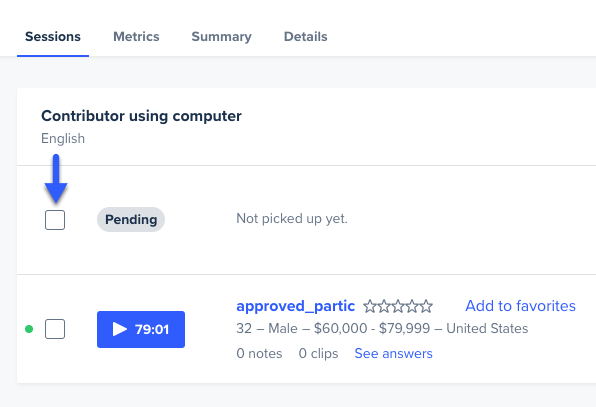The image size is (596, 407).
Task: Click Add to favorites
Action: click(520, 306)
